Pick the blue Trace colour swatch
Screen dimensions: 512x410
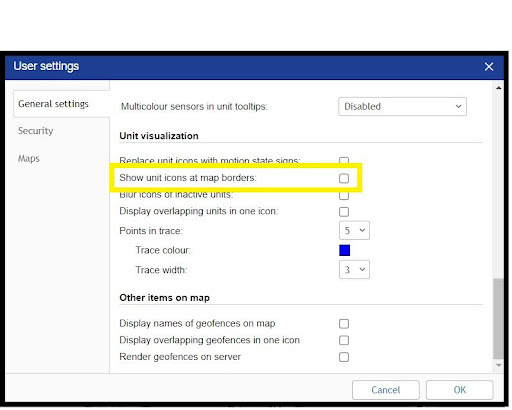click(x=344, y=250)
